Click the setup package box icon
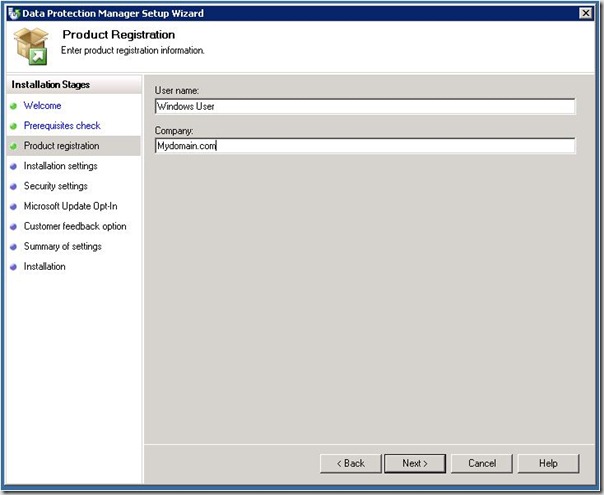The image size is (604, 495). (x=31, y=46)
